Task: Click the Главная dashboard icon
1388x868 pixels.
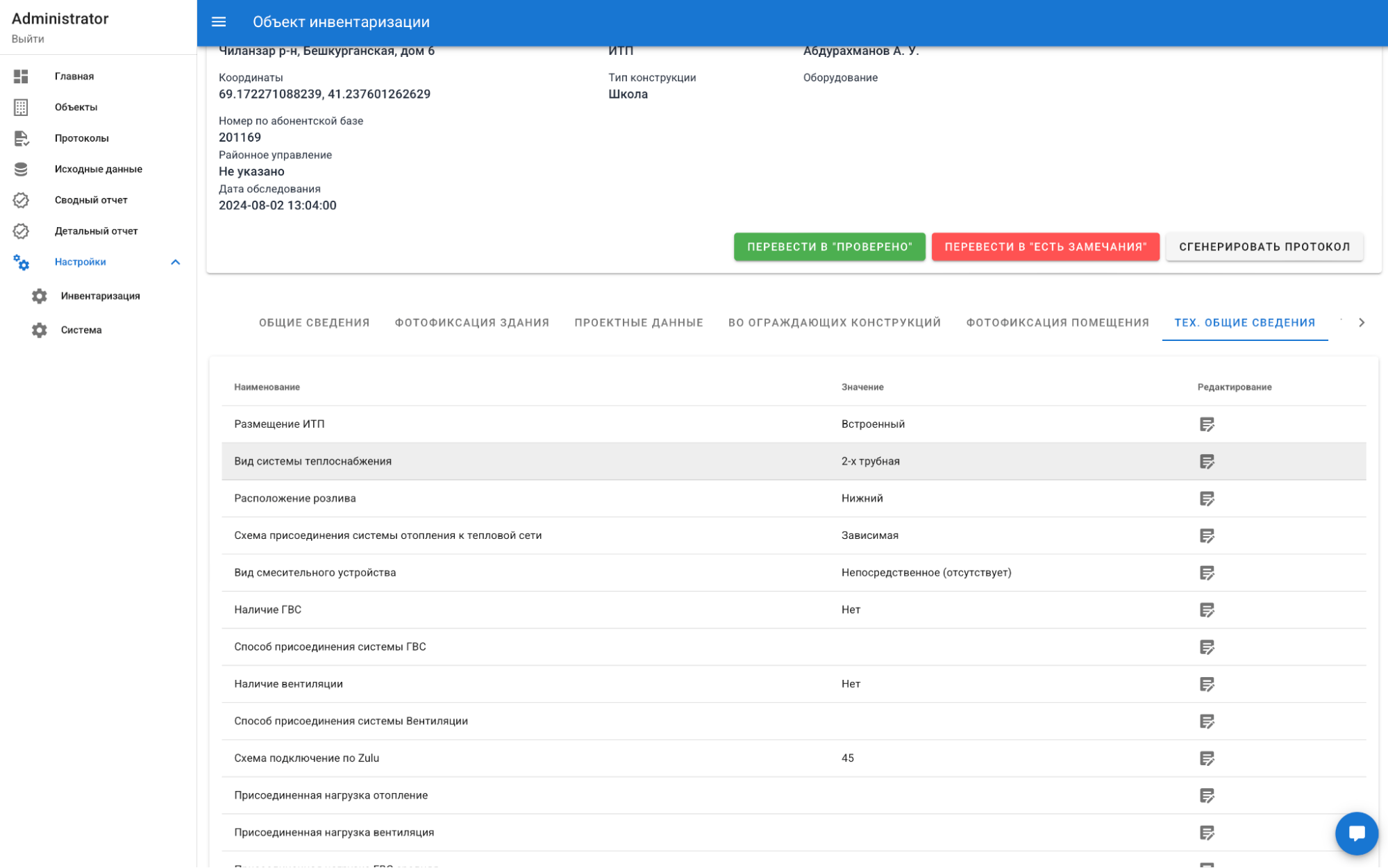Action: click(21, 76)
